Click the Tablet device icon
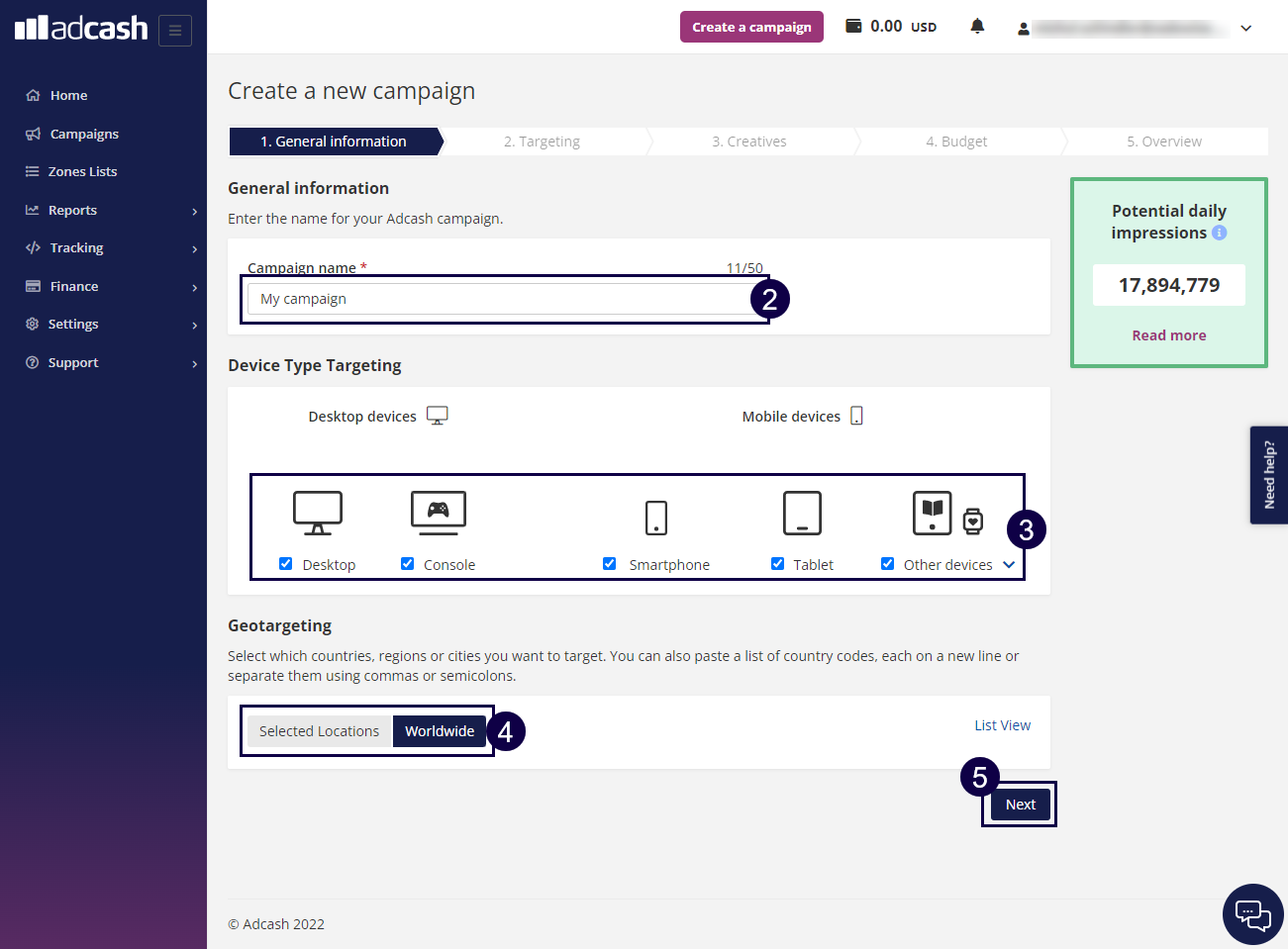 [802, 514]
